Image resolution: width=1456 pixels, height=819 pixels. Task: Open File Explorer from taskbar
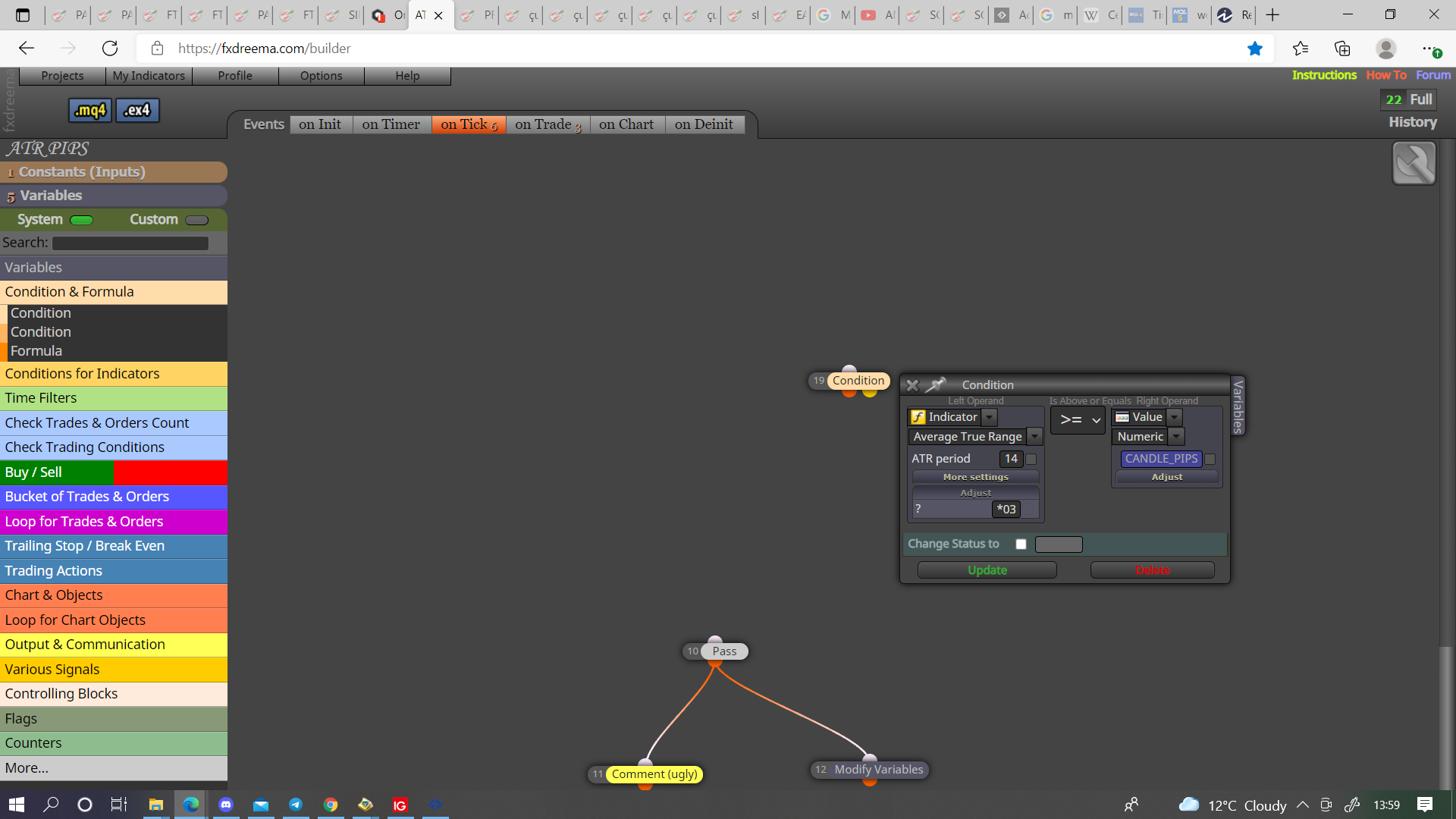[156, 805]
